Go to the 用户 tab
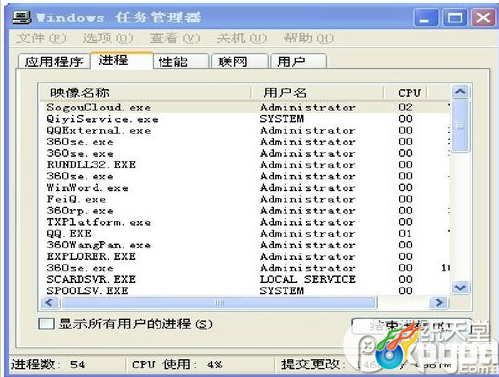 (299, 62)
